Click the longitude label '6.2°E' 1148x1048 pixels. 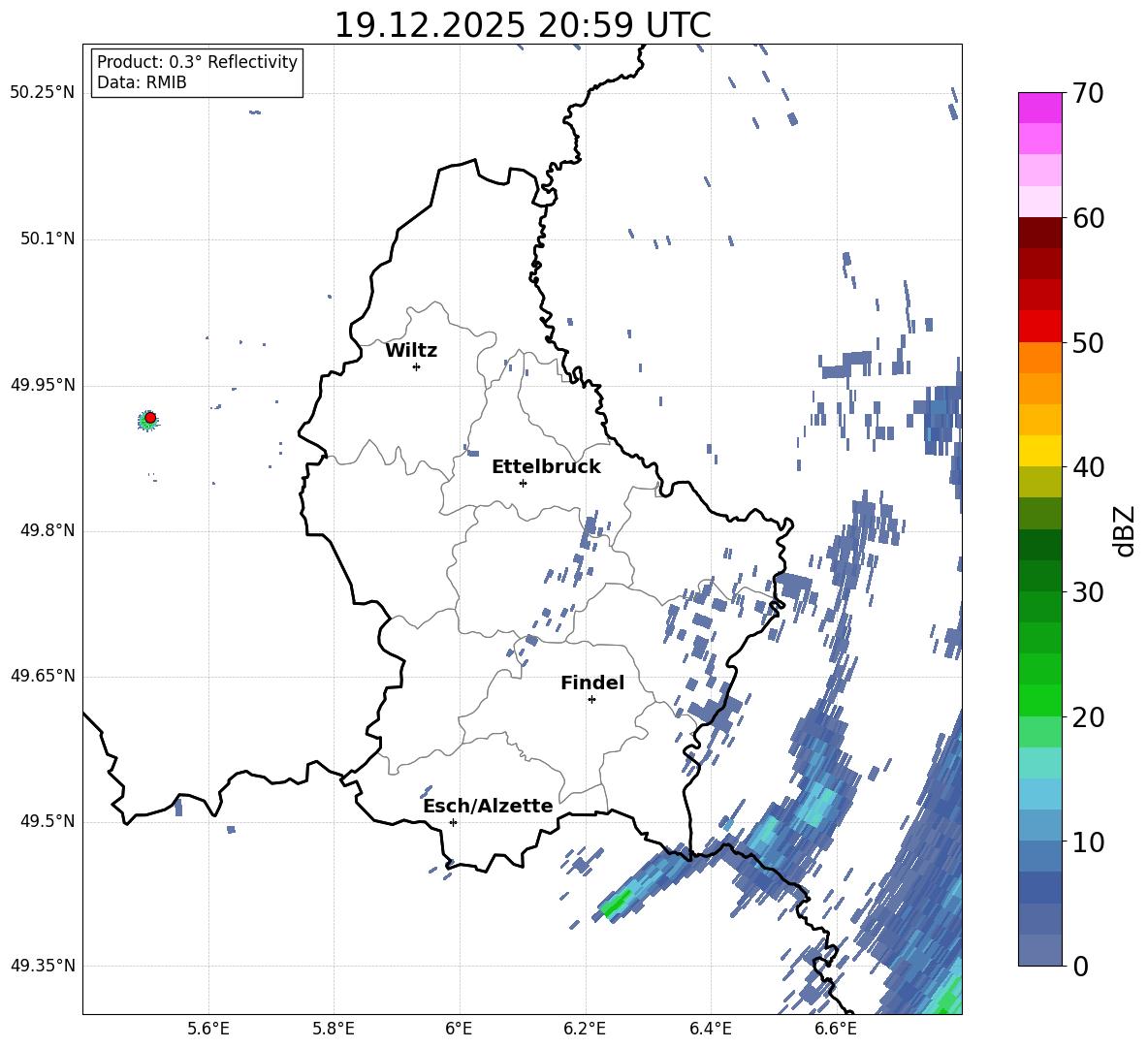[585, 1029]
